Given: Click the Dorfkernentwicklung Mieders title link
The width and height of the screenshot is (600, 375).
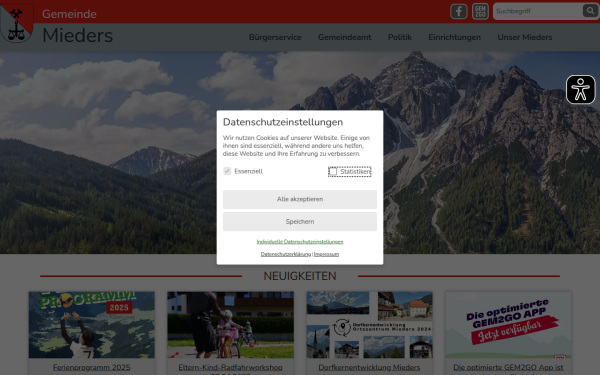Looking at the screenshot, I should pyautogui.click(x=369, y=367).
